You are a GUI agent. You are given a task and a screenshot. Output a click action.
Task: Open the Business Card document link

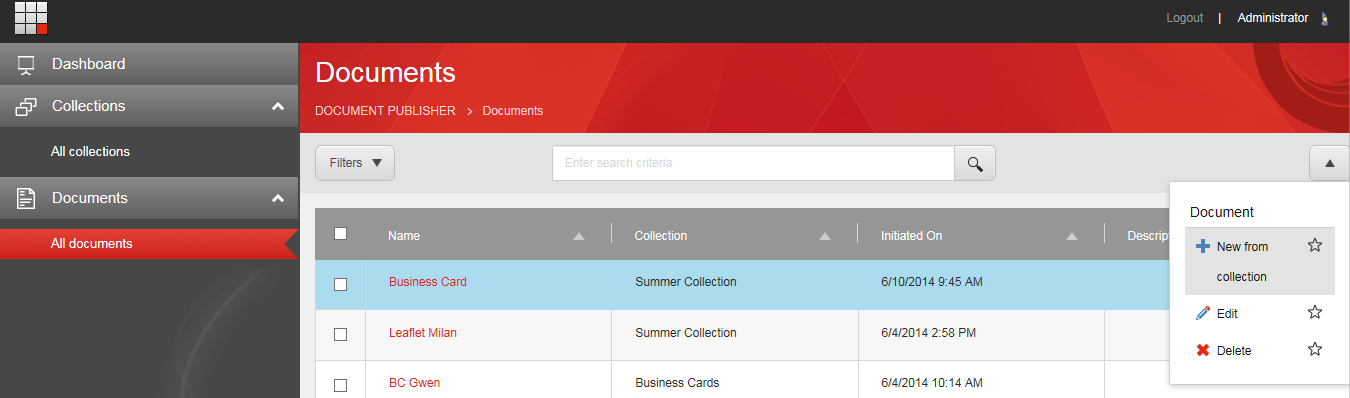pos(427,282)
